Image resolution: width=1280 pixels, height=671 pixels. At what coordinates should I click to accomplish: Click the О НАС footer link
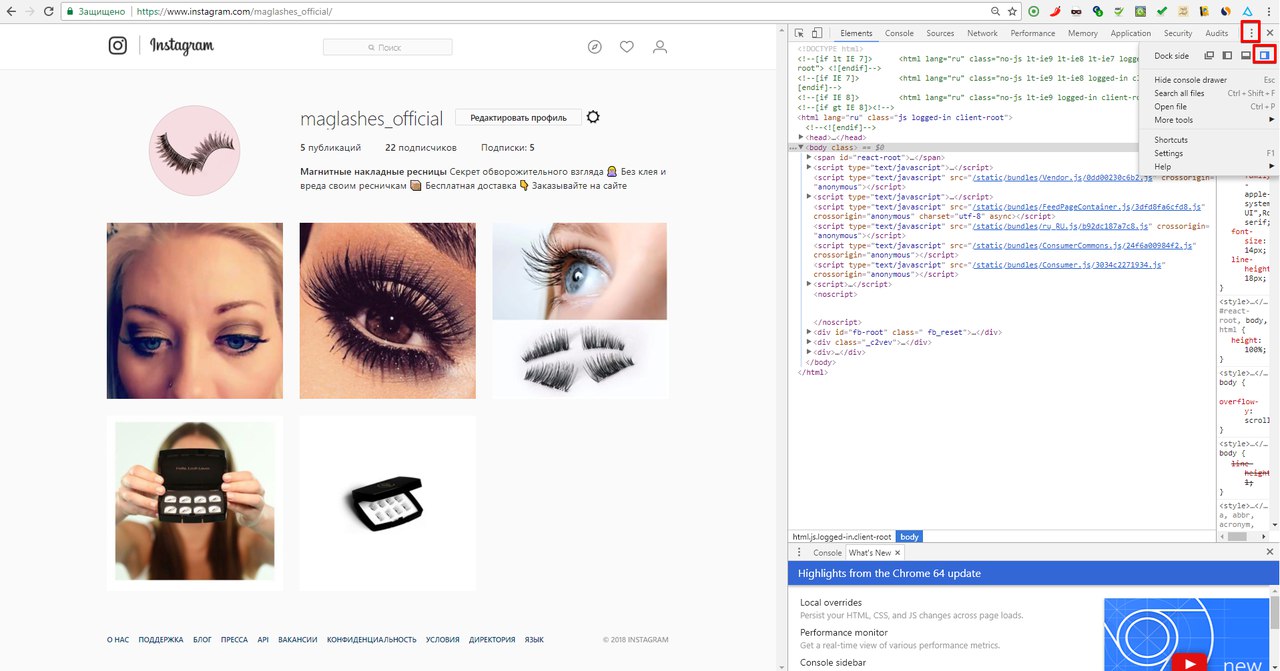pos(118,640)
